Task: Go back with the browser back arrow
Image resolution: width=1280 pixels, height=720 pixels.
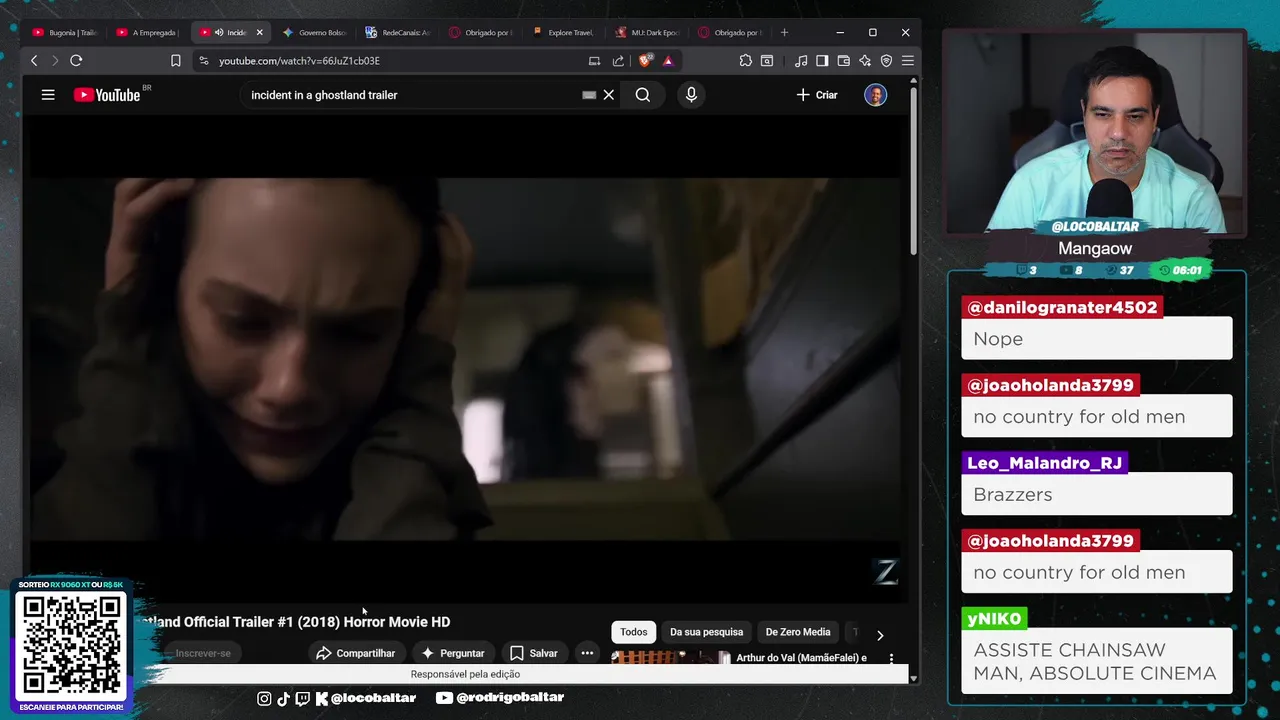Action: tap(34, 61)
